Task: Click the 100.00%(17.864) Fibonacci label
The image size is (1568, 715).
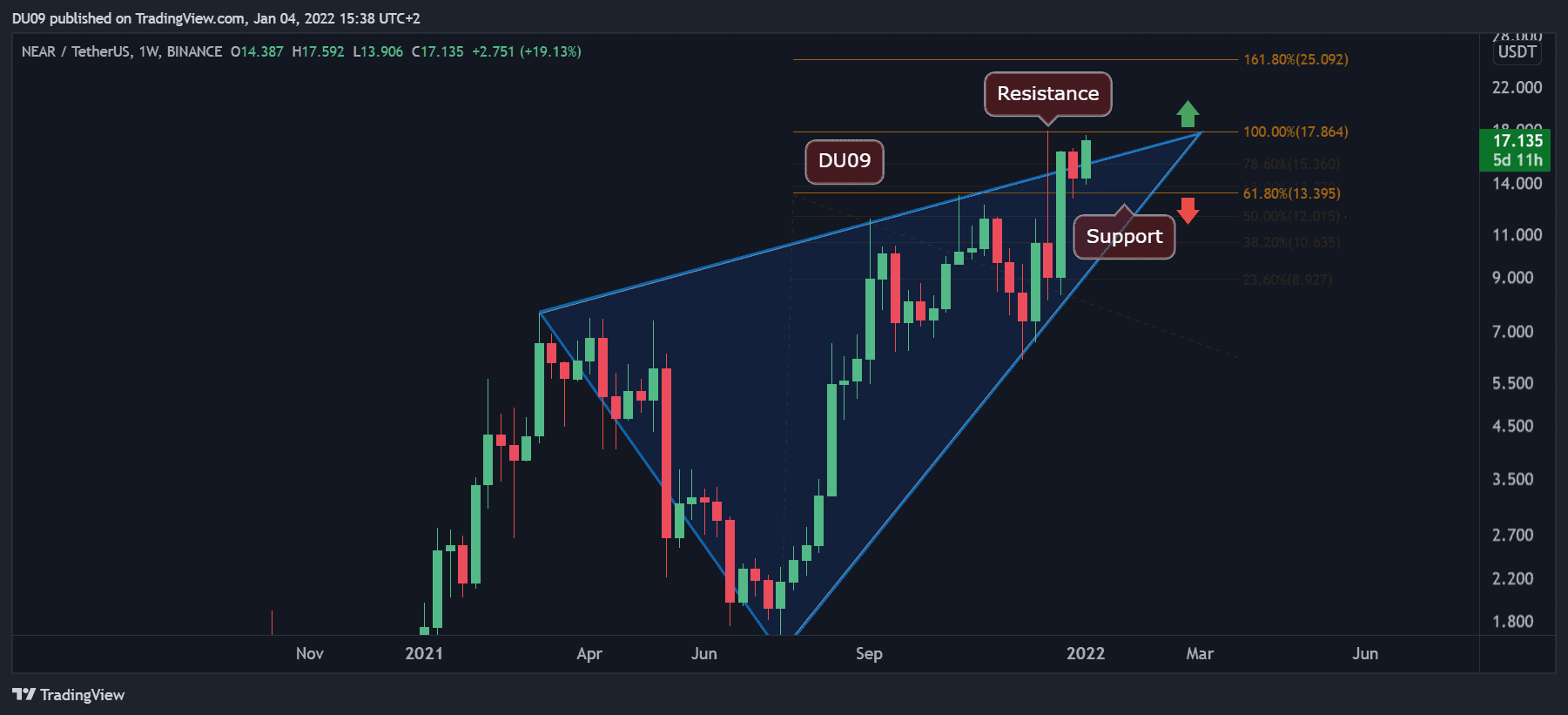Action: coord(1295,132)
